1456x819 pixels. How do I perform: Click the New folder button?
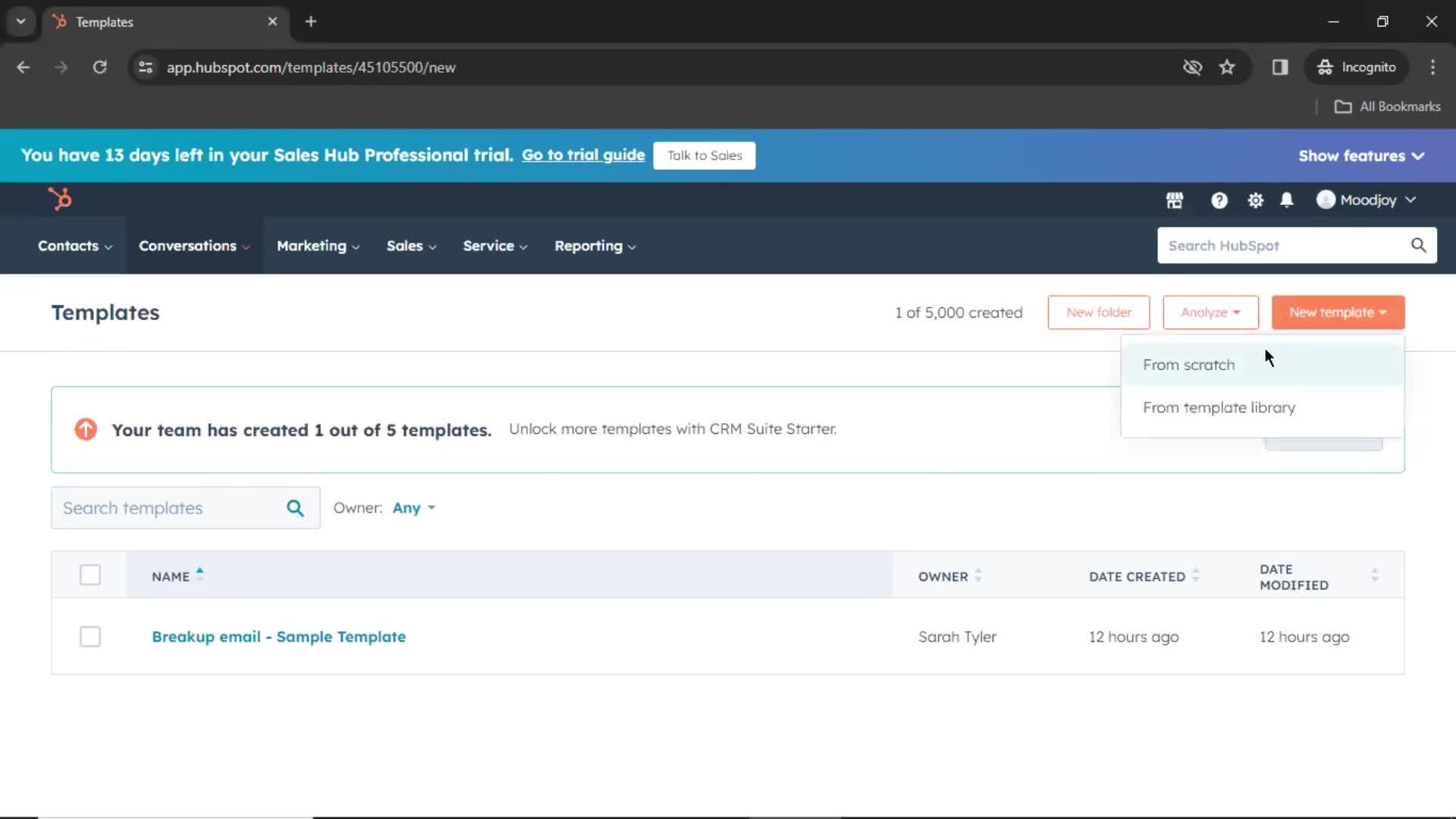[1098, 311]
